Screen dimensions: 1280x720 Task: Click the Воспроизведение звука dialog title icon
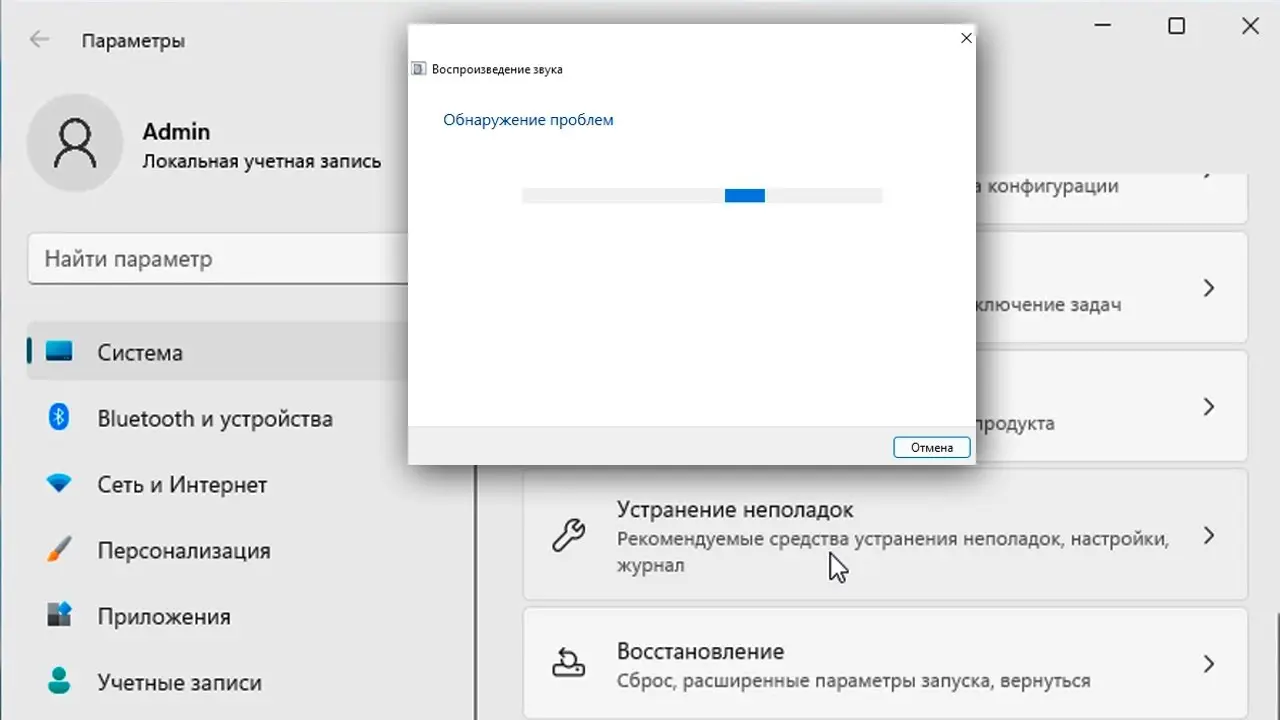pyautogui.click(x=418, y=69)
